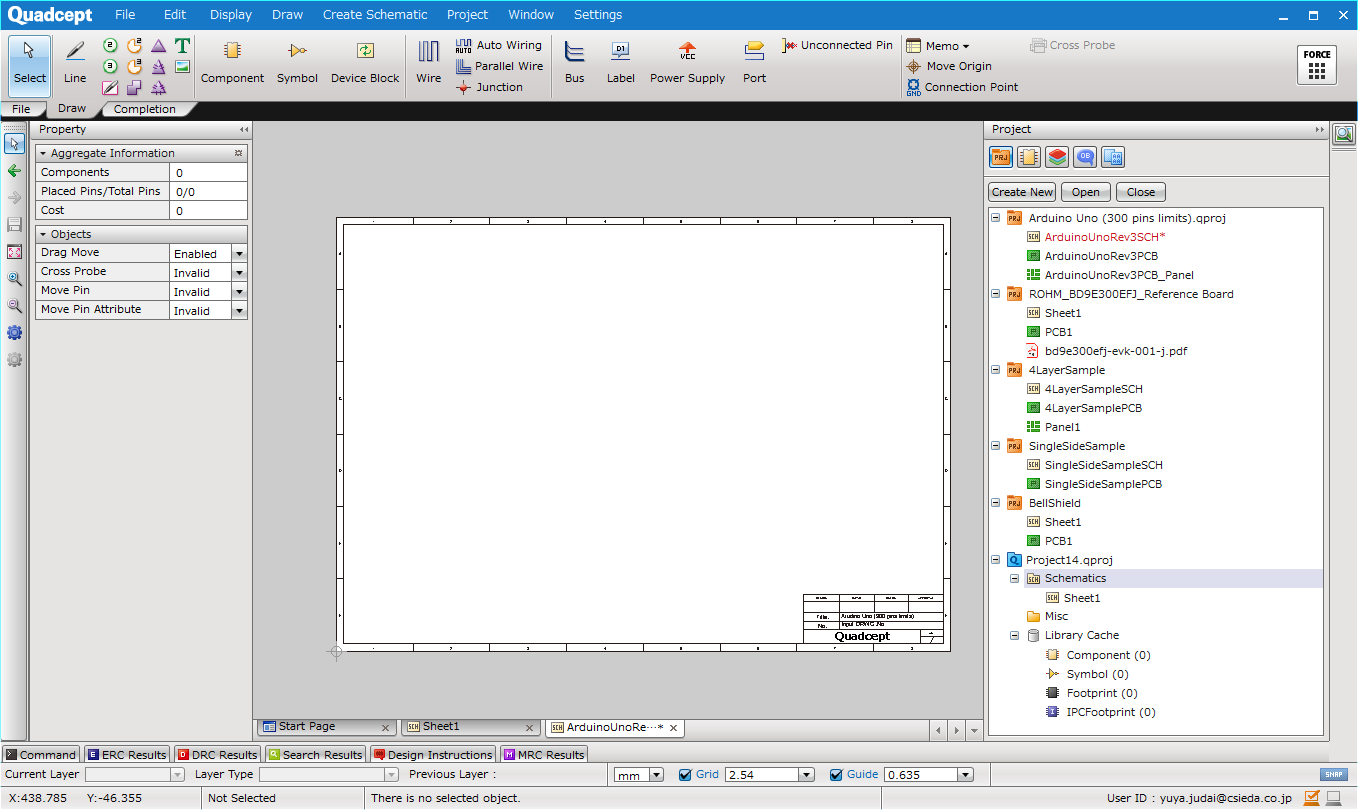Click the SNAP button in status bar
1358x810 pixels.
pos(1334,775)
